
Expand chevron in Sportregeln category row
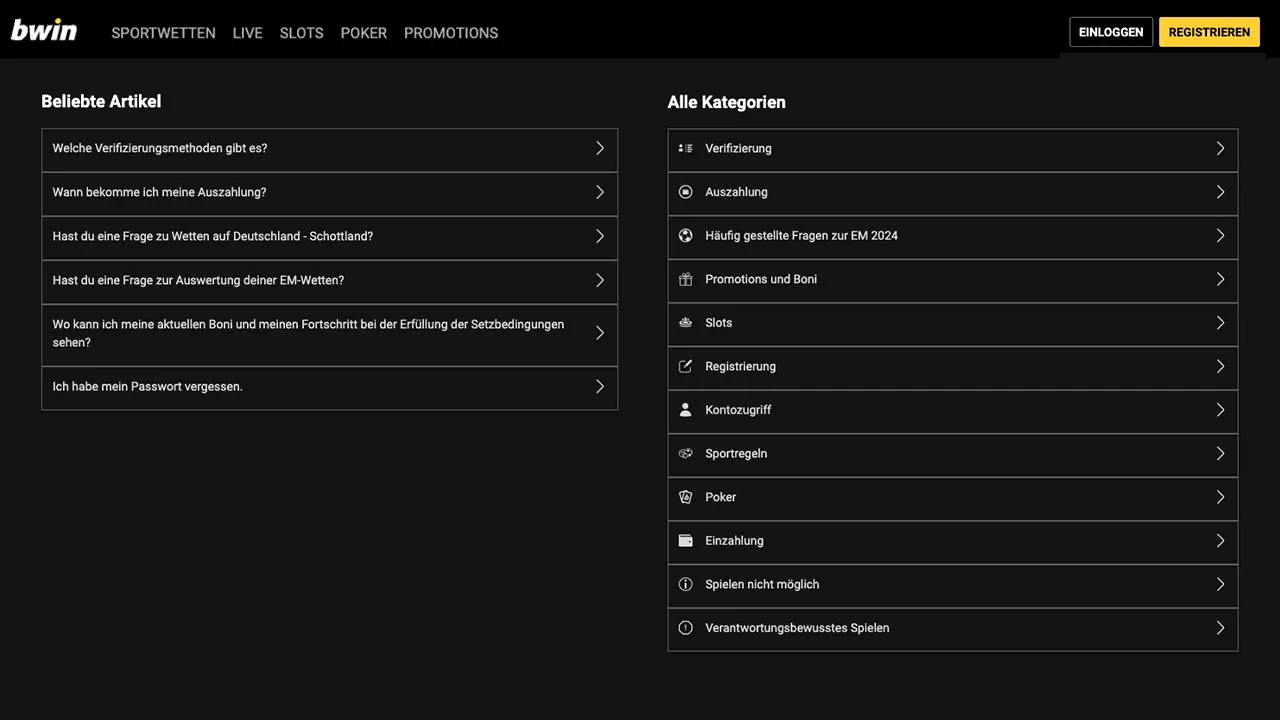click(x=1220, y=453)
